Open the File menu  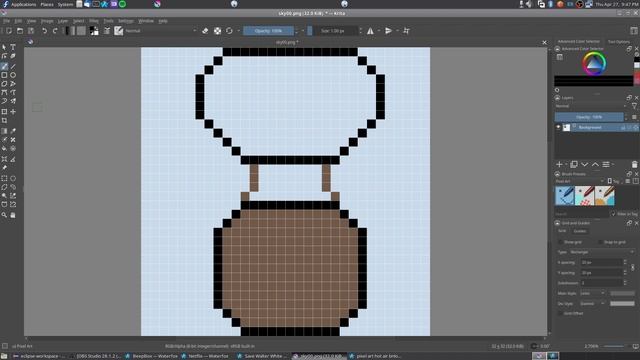[7, 21]
